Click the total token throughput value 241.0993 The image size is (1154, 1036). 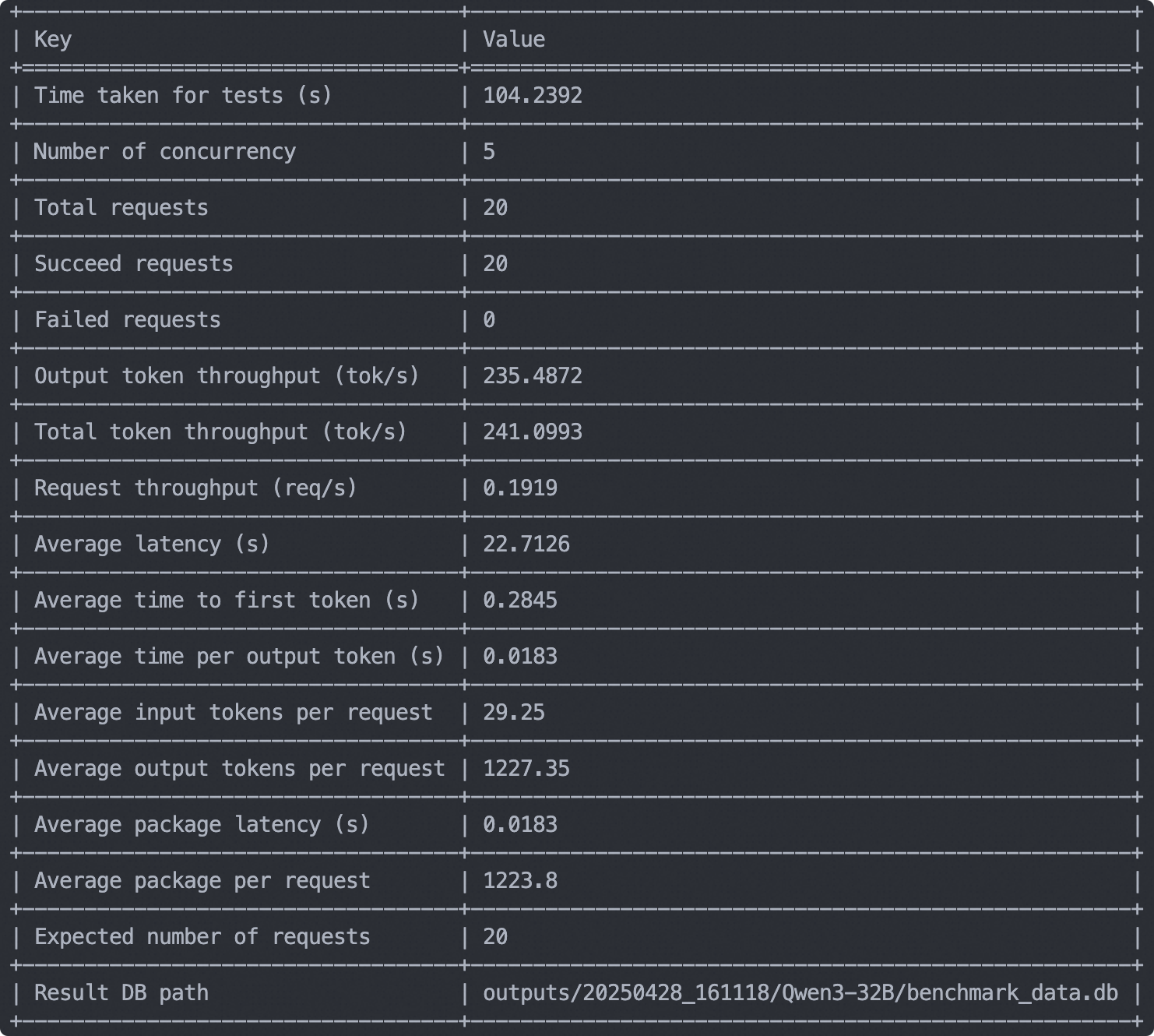pos(533,432)
